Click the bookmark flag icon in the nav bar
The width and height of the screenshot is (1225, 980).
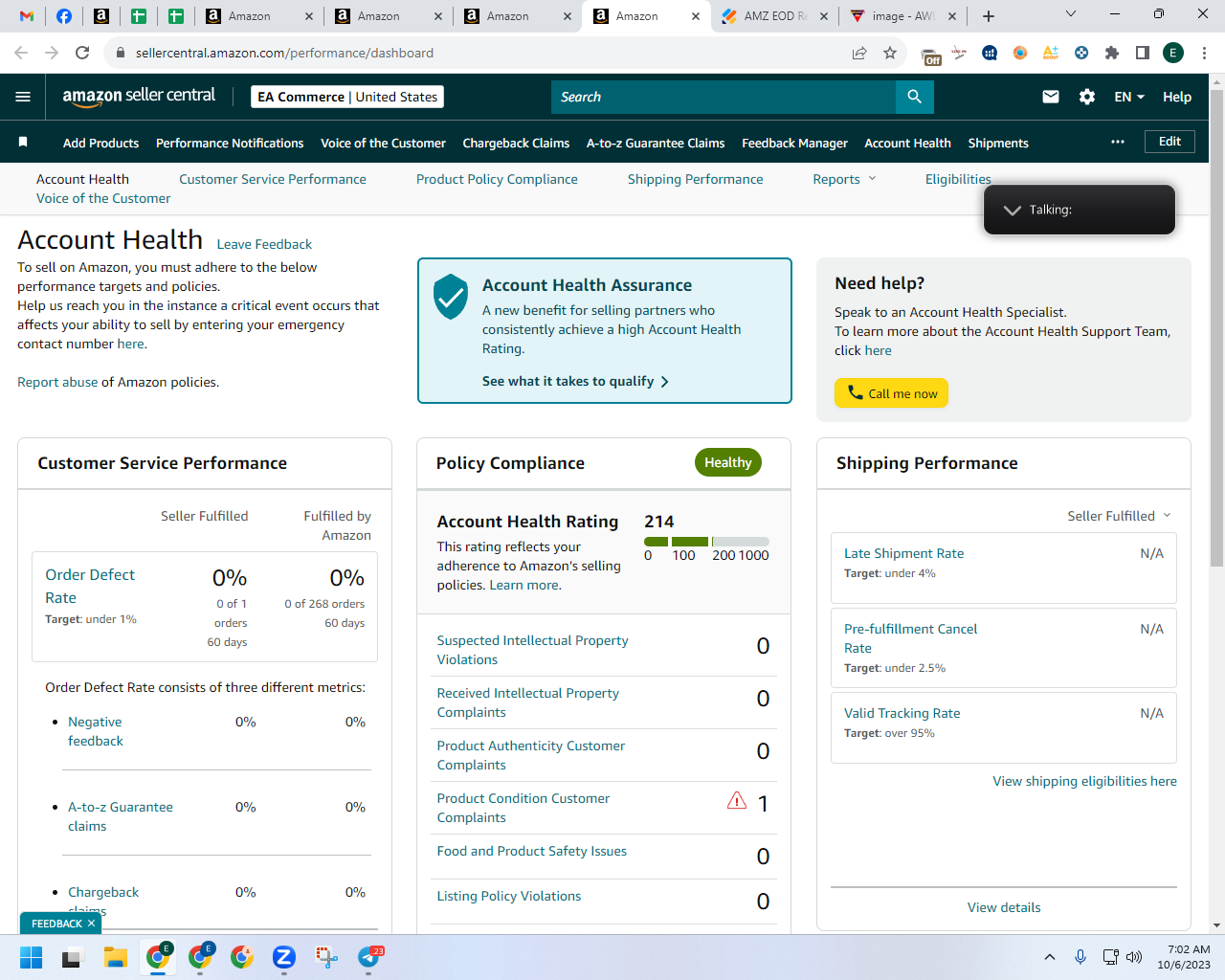click(x=23, y=143)
